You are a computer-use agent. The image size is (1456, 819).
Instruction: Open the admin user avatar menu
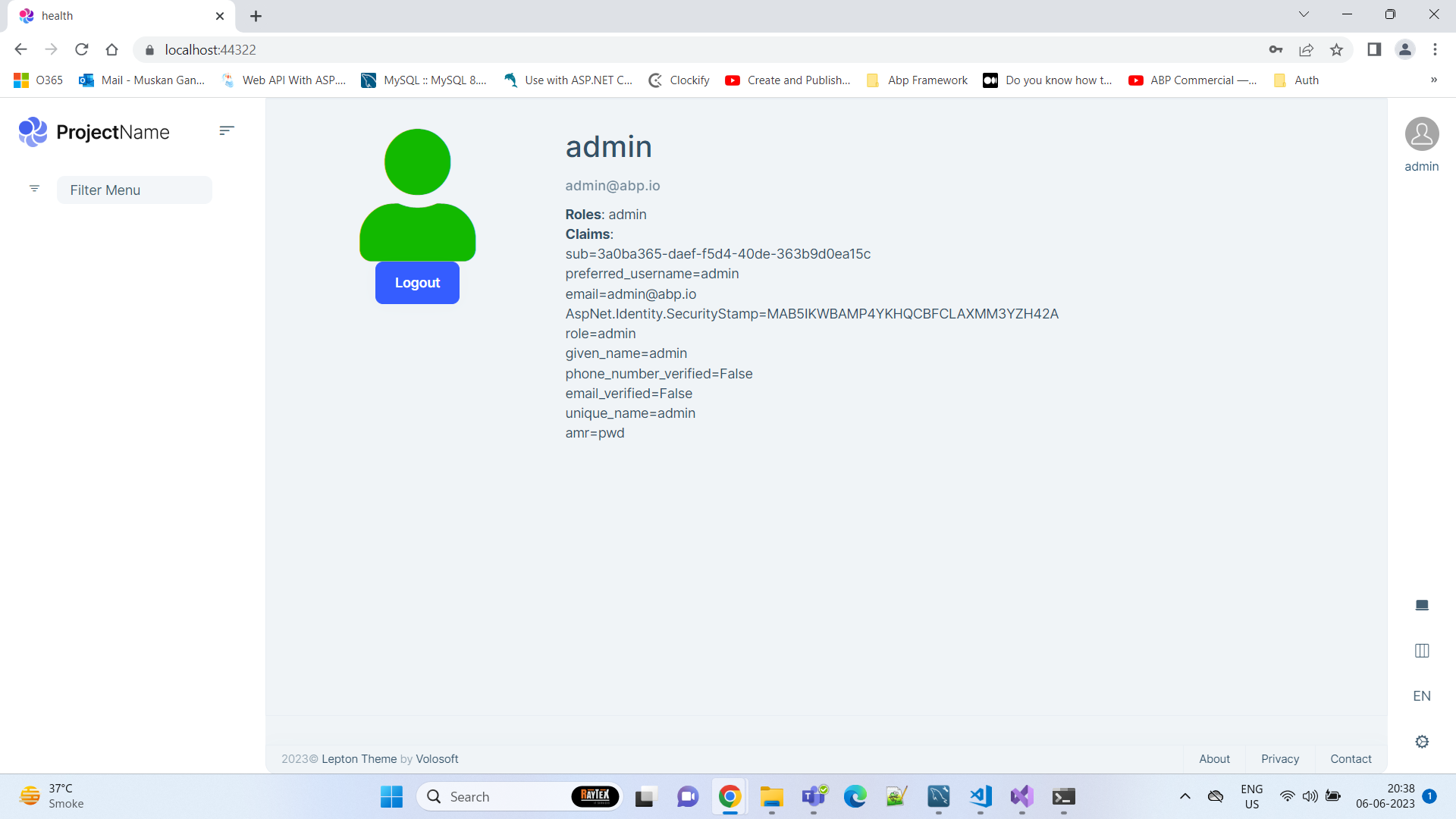1421,135
